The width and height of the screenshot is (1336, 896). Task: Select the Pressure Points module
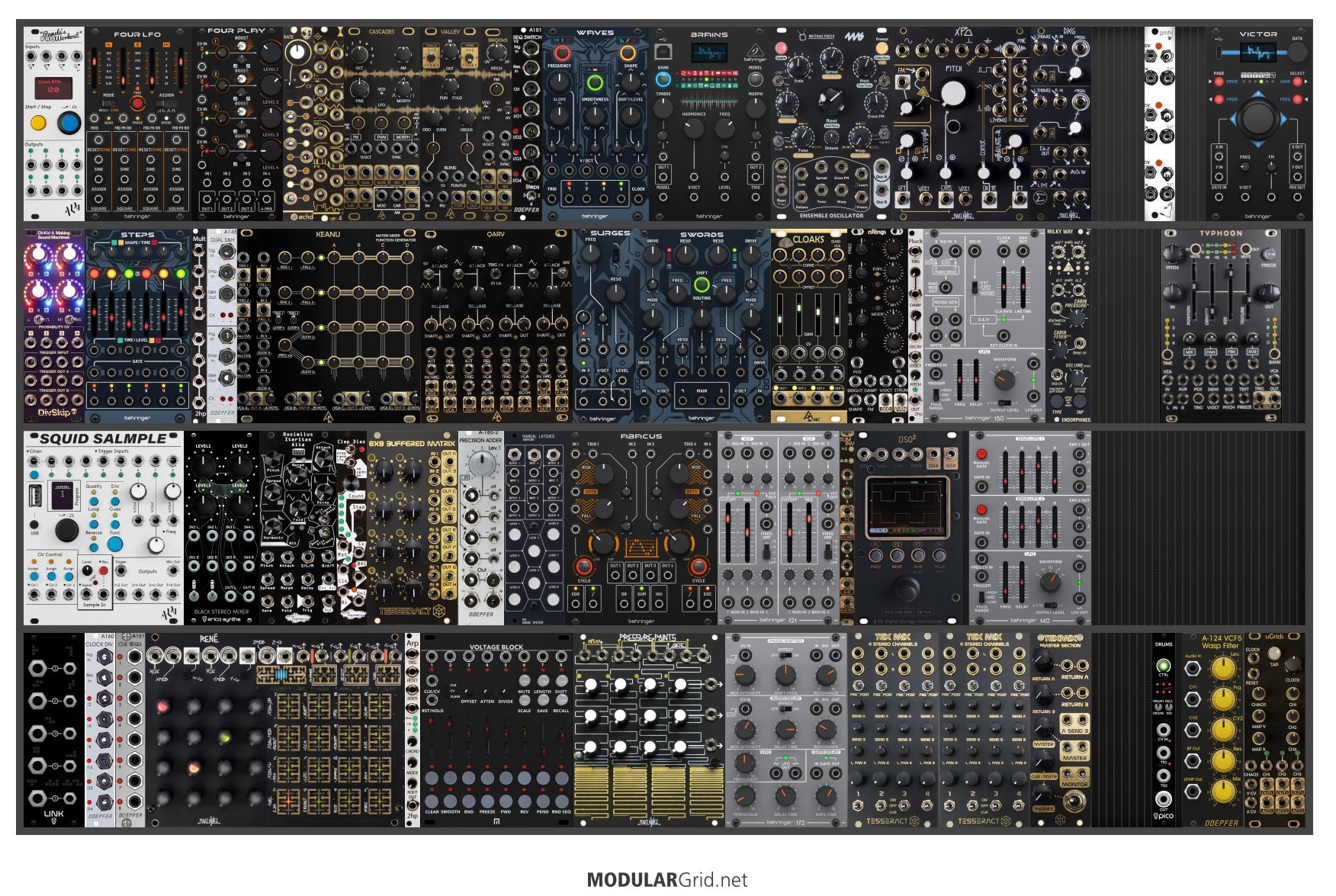coord(649,730)
